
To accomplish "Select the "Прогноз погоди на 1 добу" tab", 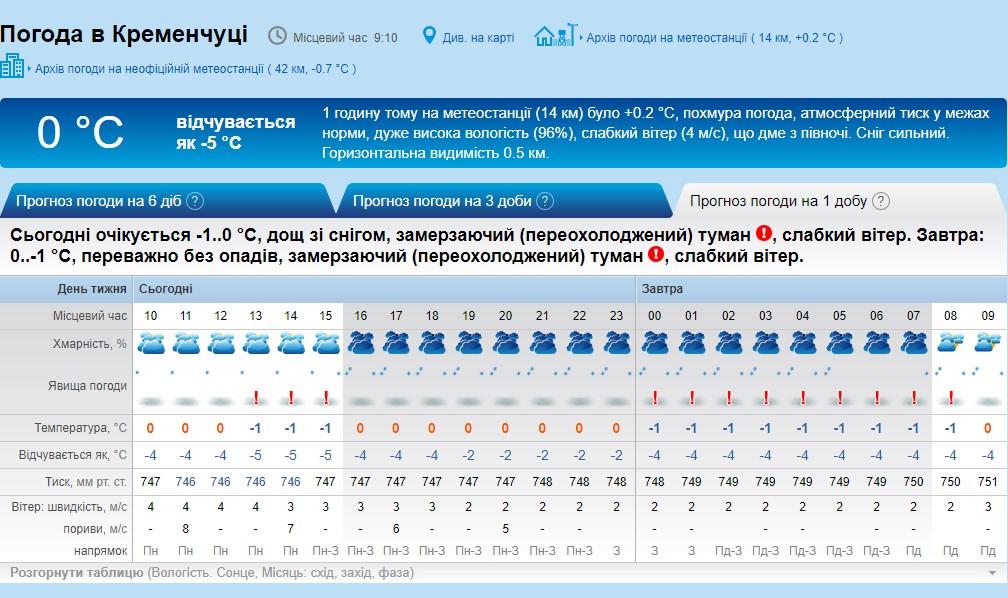I will point(778,201).
